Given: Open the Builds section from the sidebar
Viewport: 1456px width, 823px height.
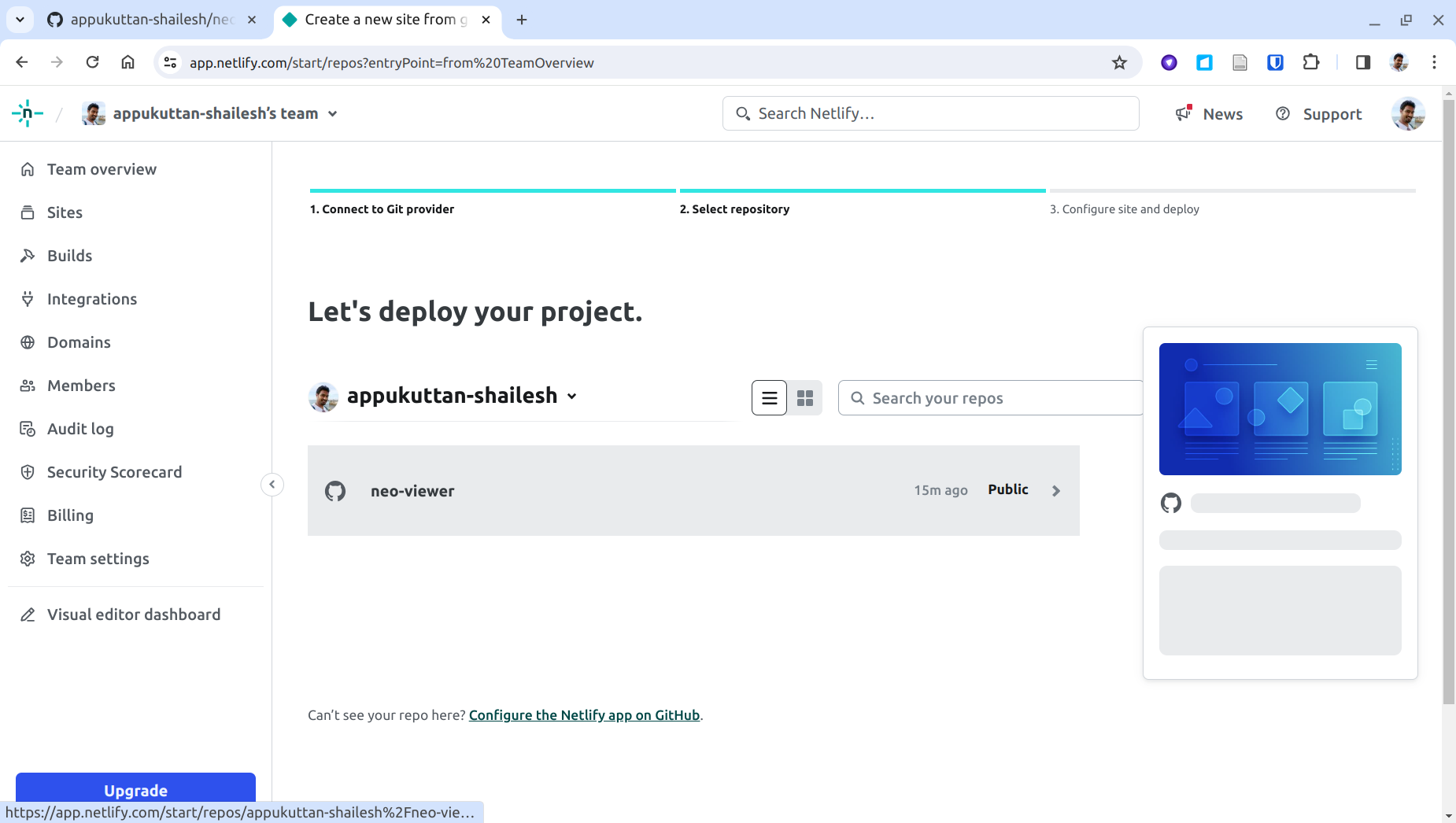Looking at the screenshot, I should click(69, 256).
